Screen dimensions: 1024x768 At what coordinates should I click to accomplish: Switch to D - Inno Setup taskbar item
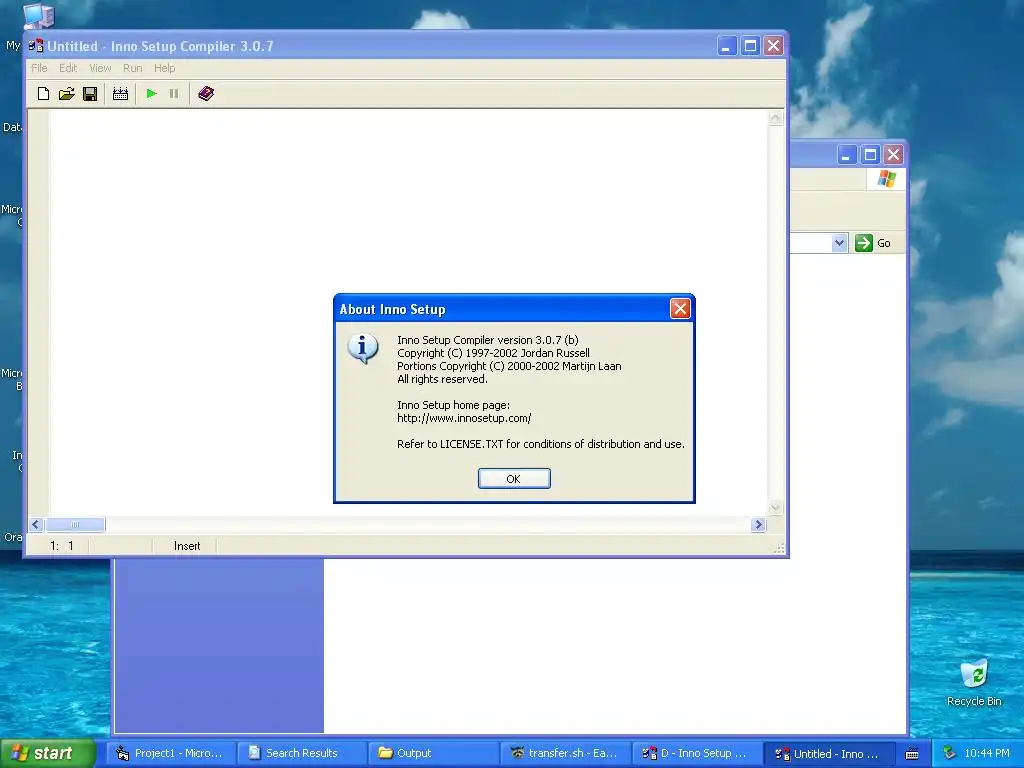coord(697,753)
